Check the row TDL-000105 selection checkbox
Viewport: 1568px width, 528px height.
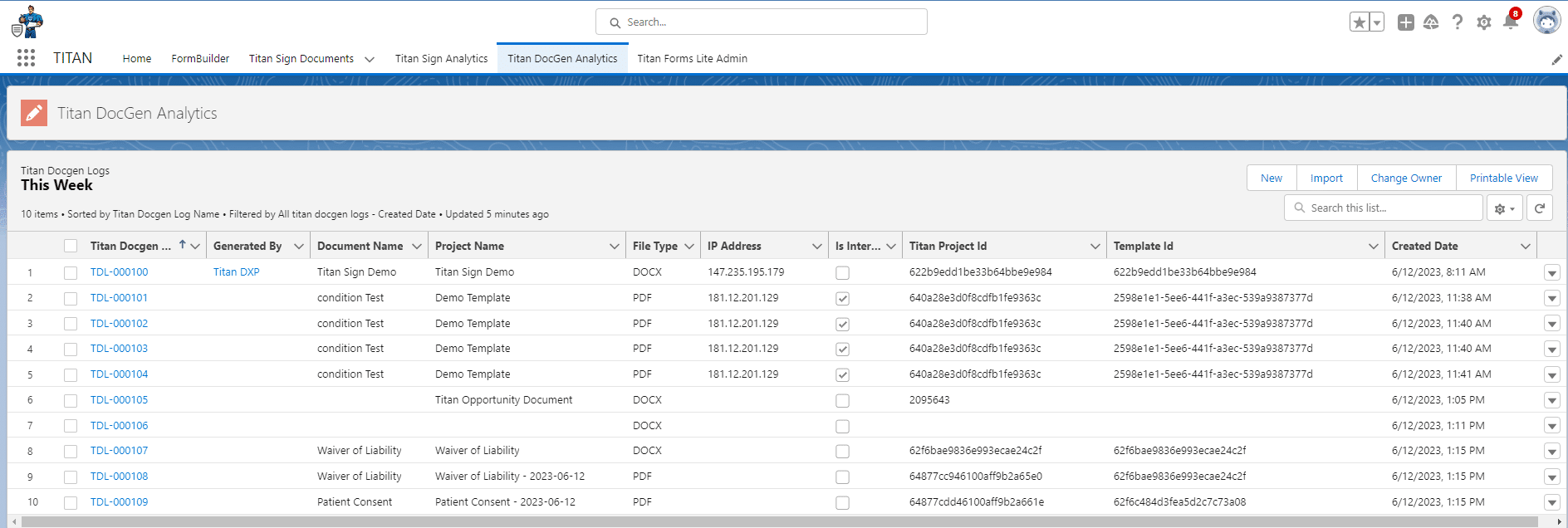coord(71,400)
